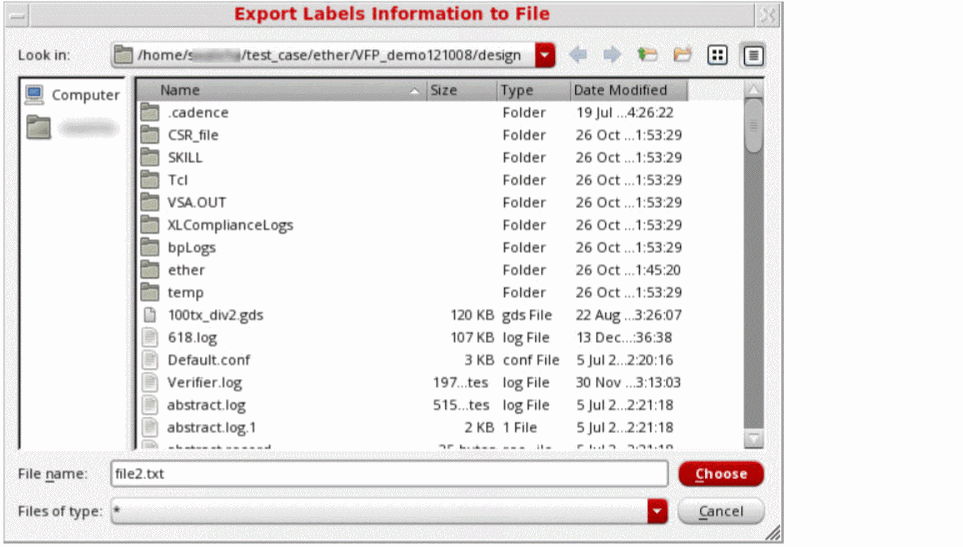Select Computer in the sidebar
Viewport: 963px width, 547px height.
pyautogui.click(x=72, y=95)
